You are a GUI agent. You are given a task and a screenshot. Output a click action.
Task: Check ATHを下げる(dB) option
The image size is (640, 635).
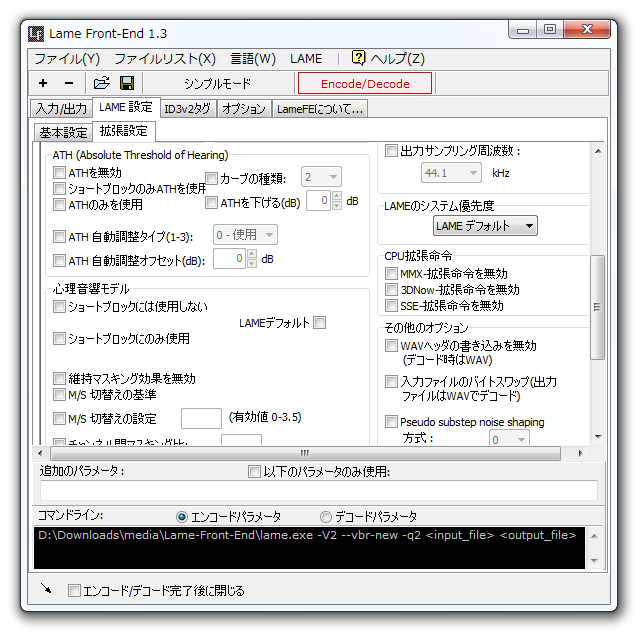211,202
